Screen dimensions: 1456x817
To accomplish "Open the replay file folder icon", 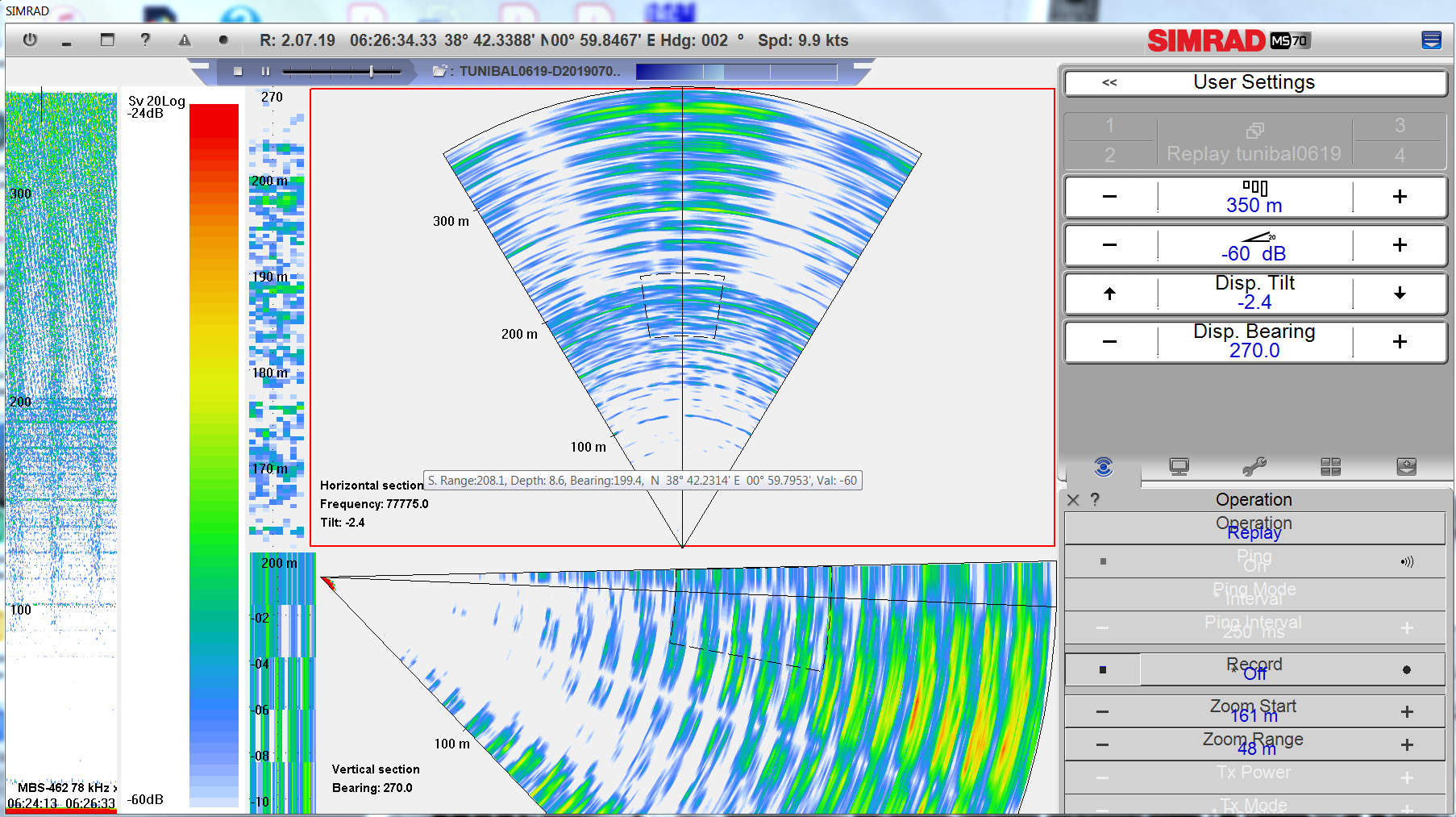I will [x=439, y=71].
